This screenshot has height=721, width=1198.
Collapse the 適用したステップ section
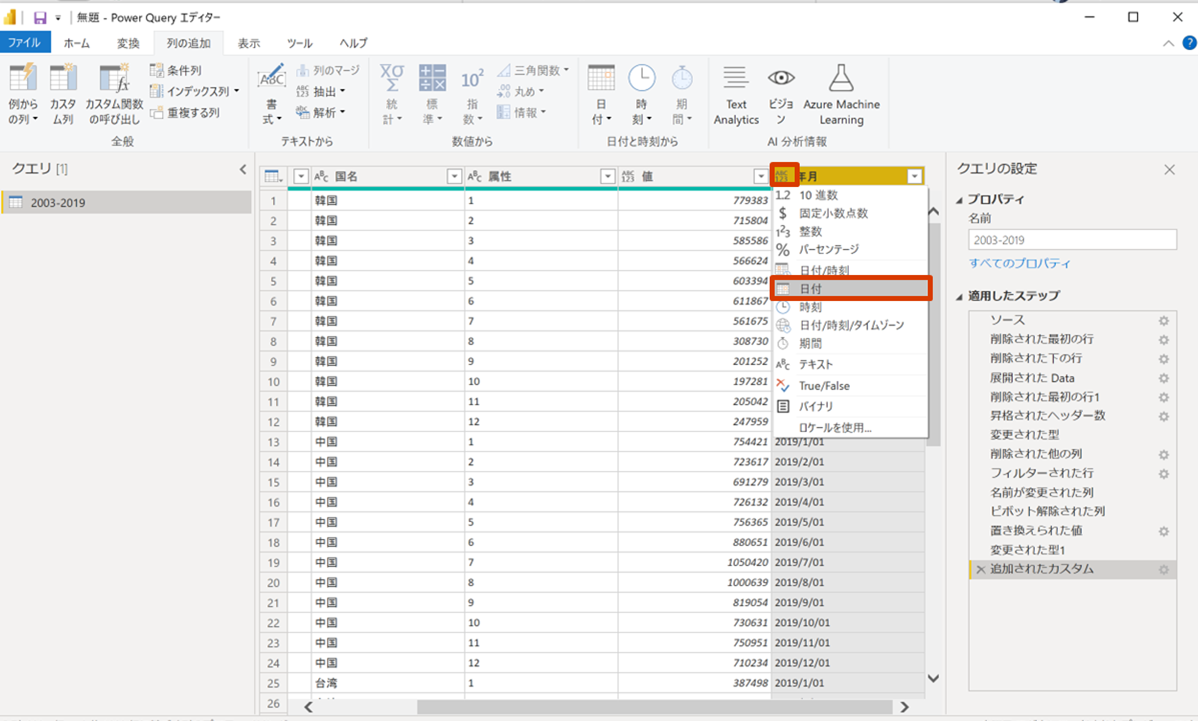[960, 296]
